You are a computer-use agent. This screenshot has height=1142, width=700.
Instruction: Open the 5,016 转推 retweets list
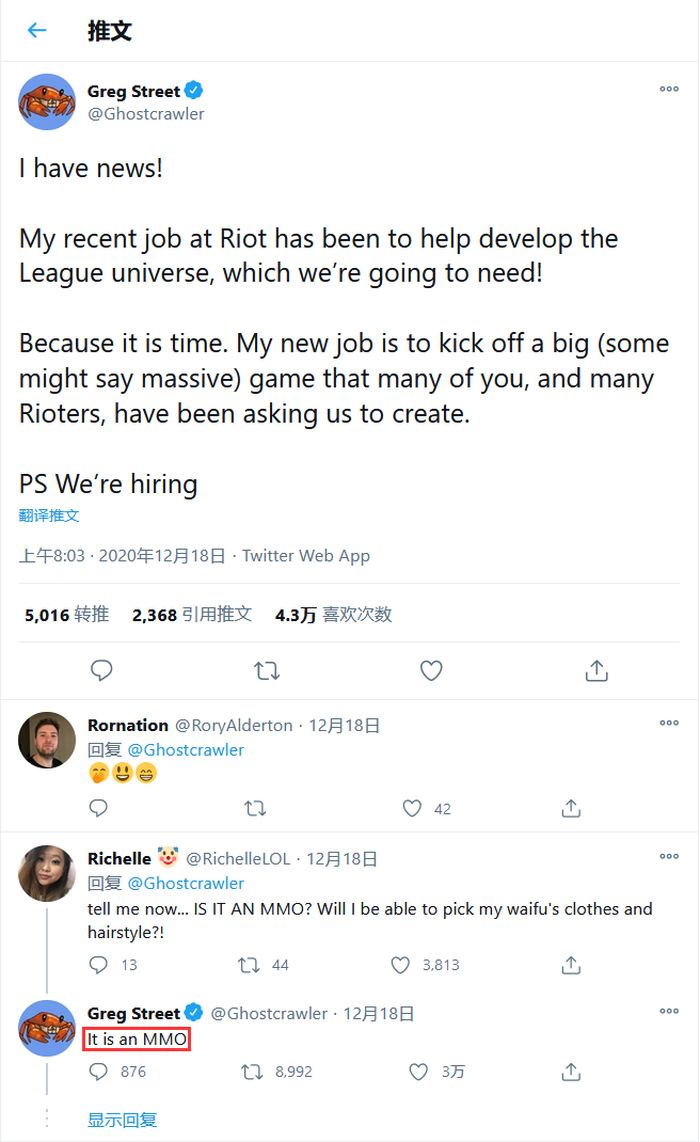(x=66, y=615)
